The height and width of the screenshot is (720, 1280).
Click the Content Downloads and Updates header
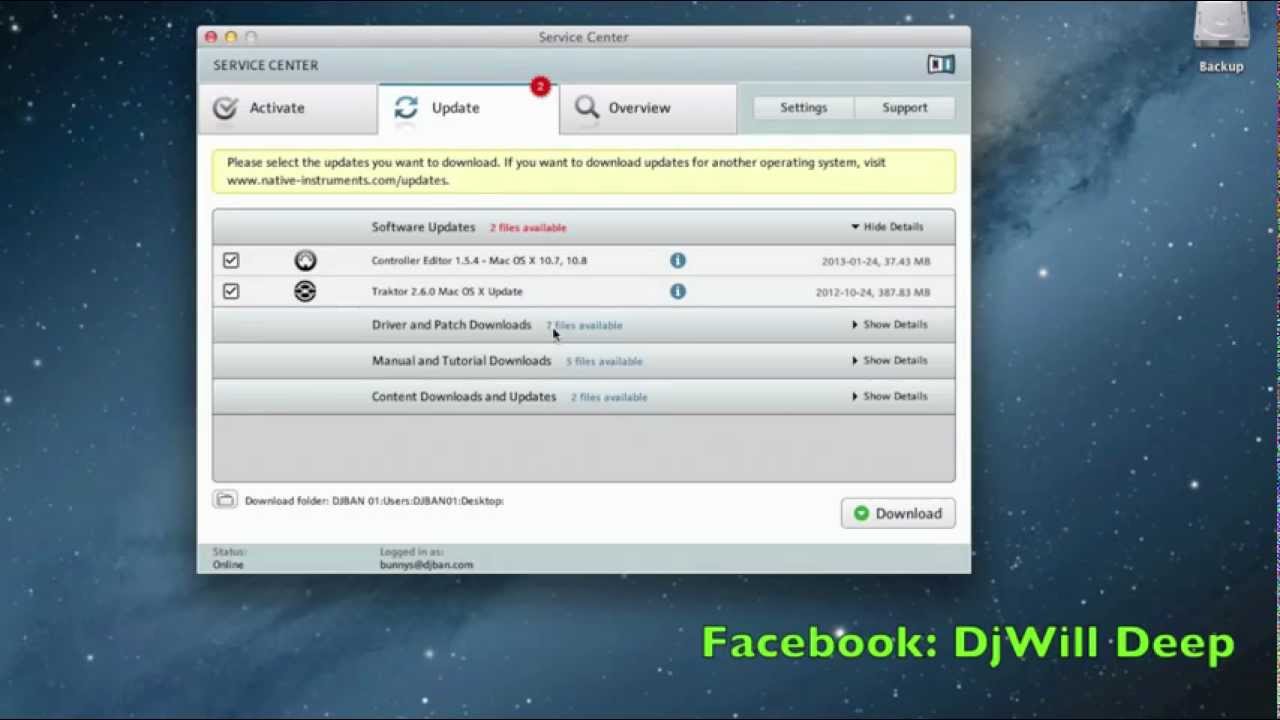click(583, 396)
